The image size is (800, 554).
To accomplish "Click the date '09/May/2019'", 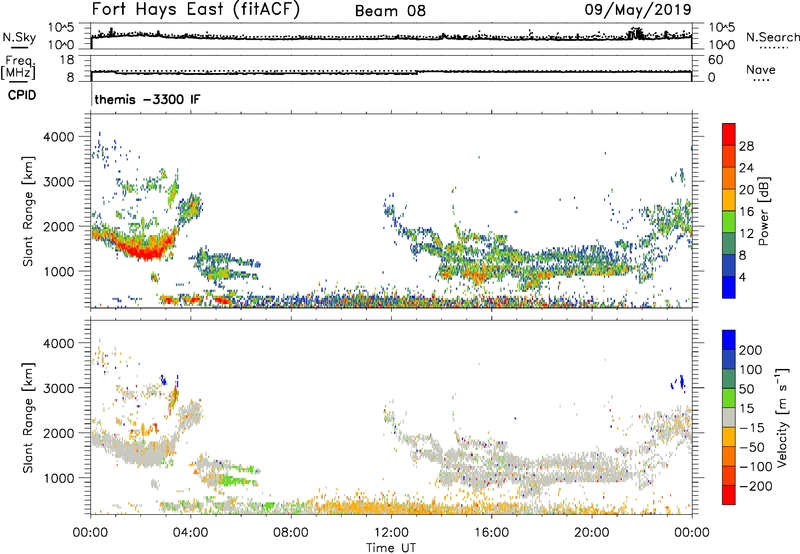I will click(x=638, y=9).
